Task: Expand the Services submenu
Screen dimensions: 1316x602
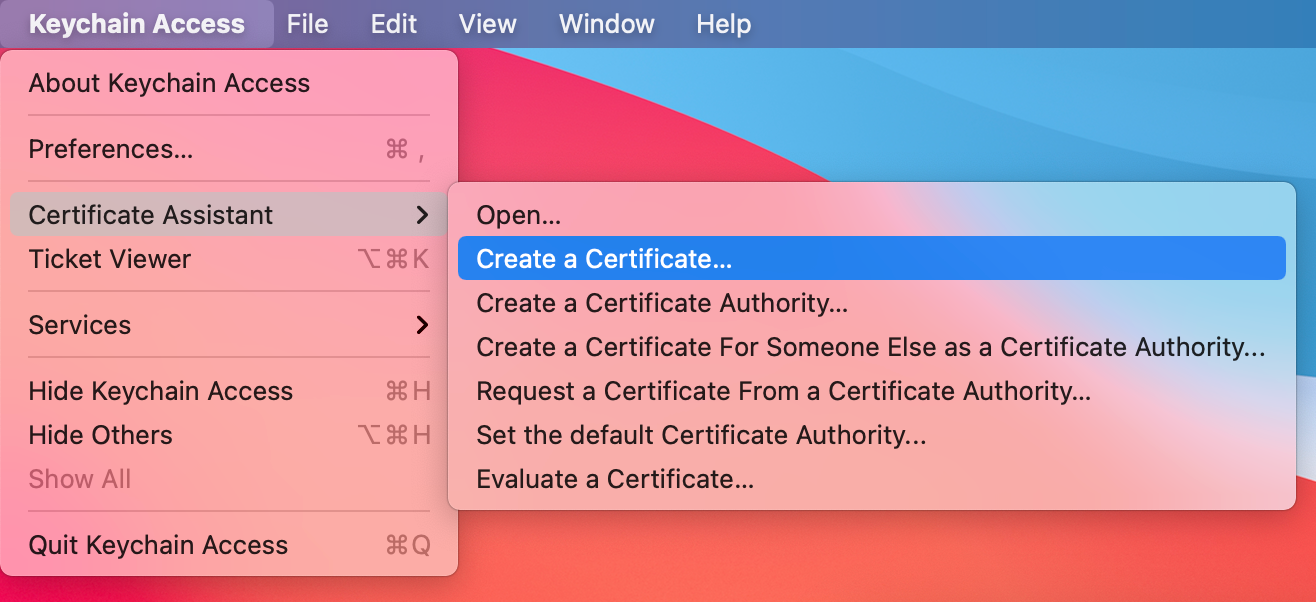Action: [229, 325]
